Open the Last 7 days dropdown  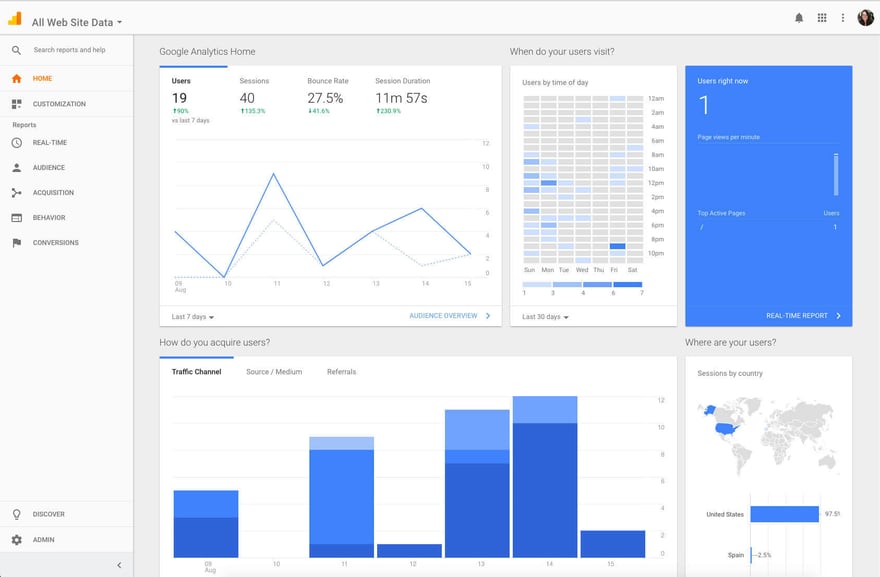coord(192,317)
